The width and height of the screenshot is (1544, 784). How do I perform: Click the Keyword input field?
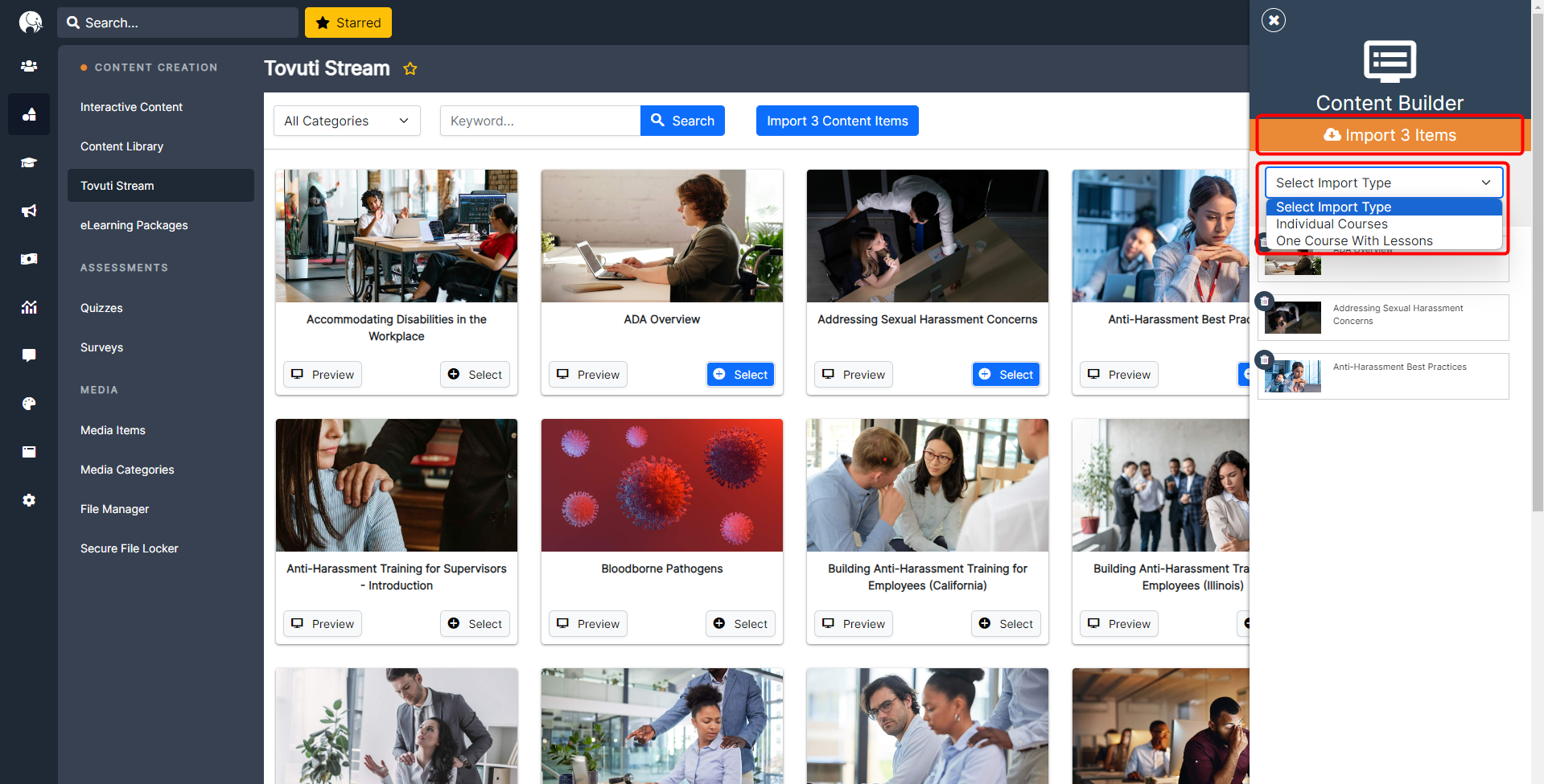[x=540, y=121]
